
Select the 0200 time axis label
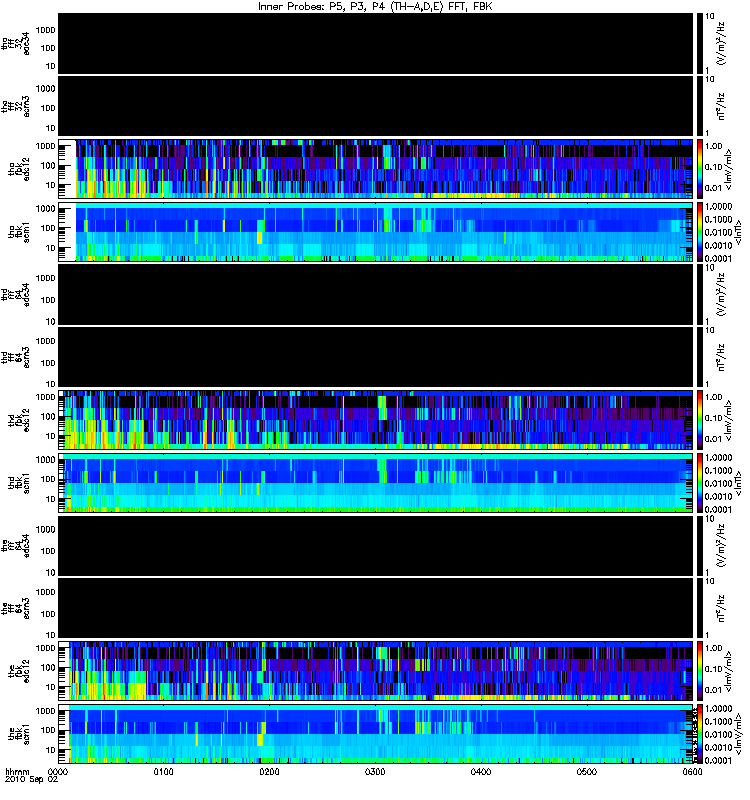(x=269, y=771)
